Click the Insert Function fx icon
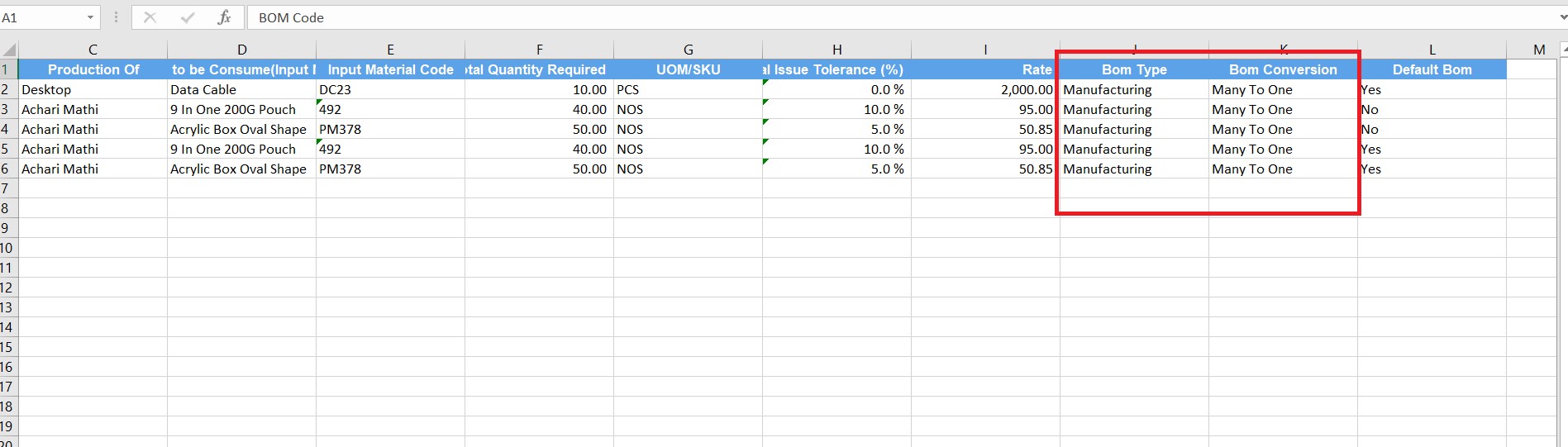Screen dimensions: 1568x447 point(224,17)
